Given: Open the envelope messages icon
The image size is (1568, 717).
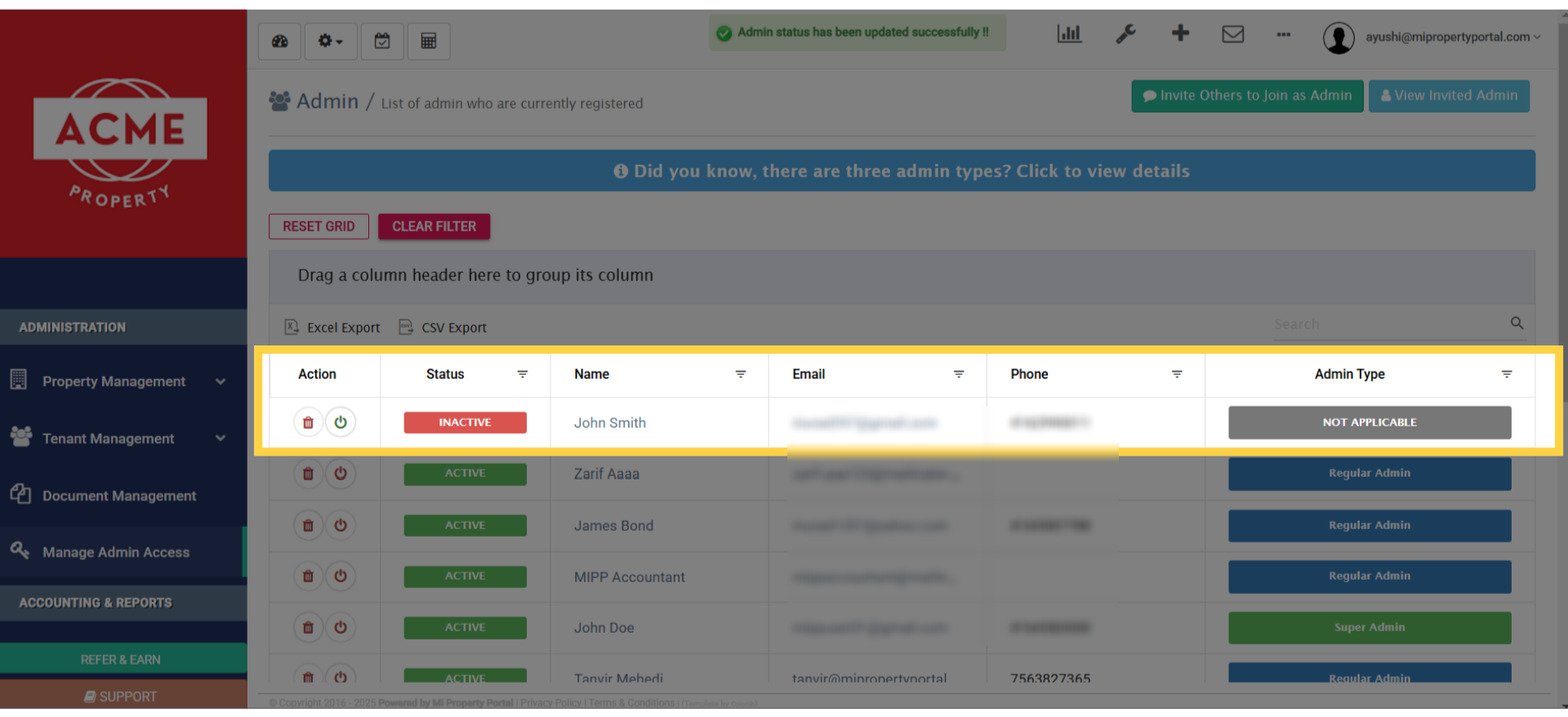Looking at the screenshot, I should coord(1233,33).
